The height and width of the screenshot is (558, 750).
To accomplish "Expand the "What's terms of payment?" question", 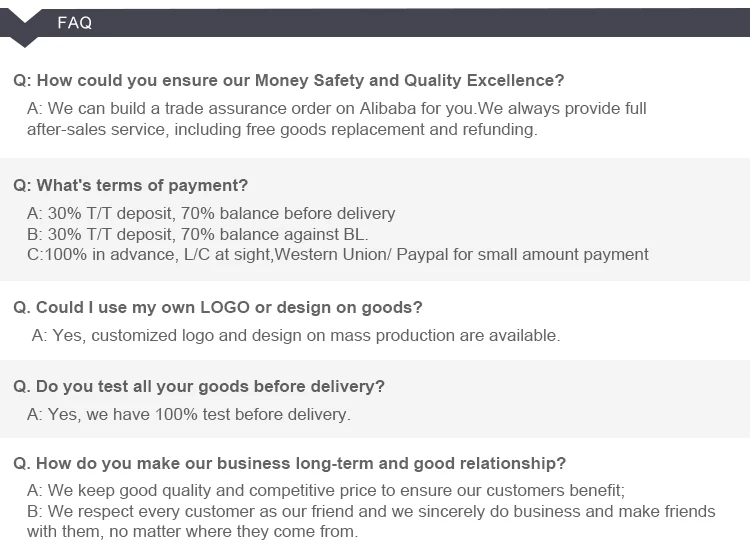I will point(130,185).
